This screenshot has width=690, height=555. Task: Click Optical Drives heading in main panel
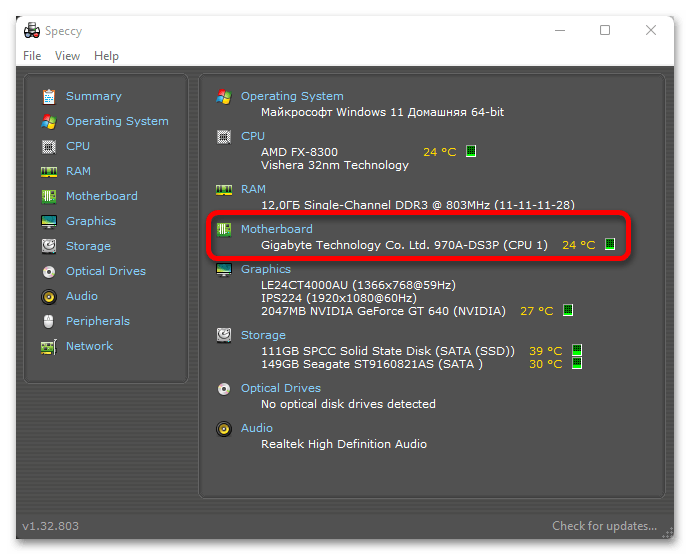pos(281,388)
